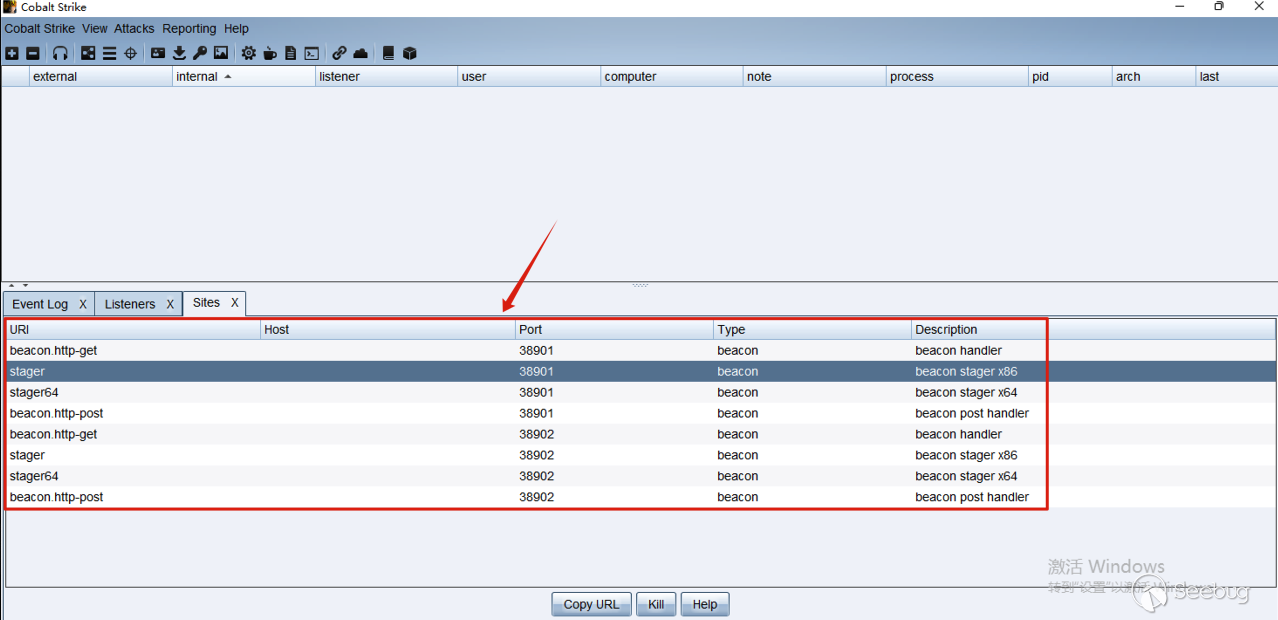Screen dimensions: 1278x620
Task: Click the split pane collapse arrows
Action: pyautogui.click(x=18, y=286)
